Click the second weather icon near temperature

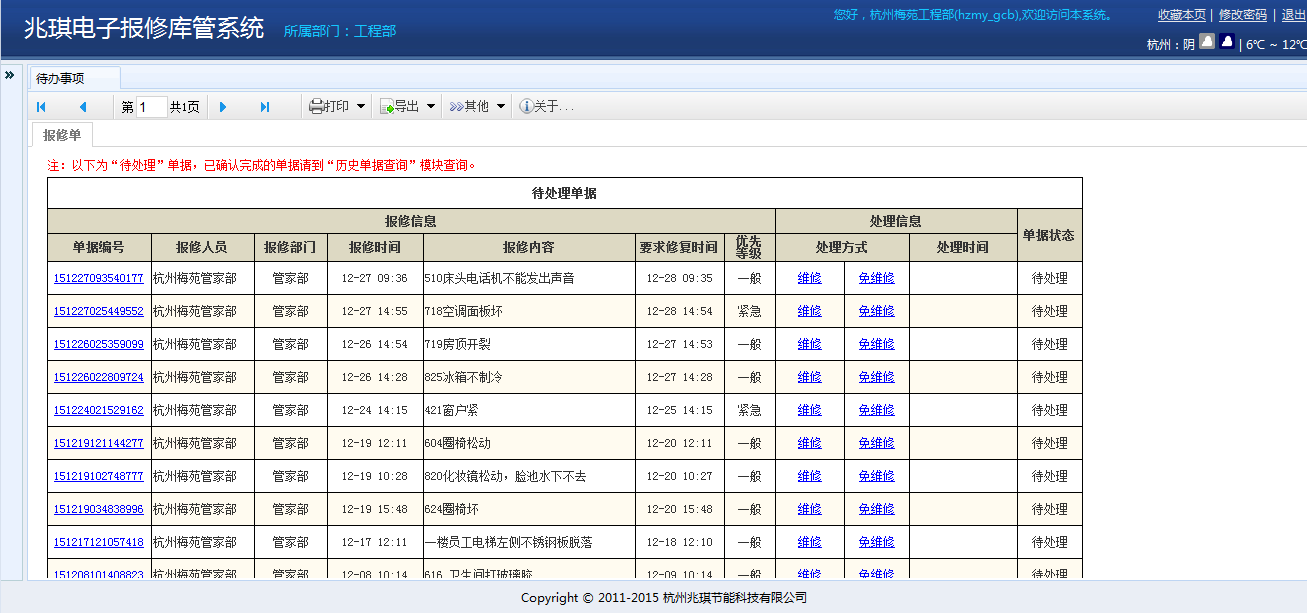(x=1226, y=42)
